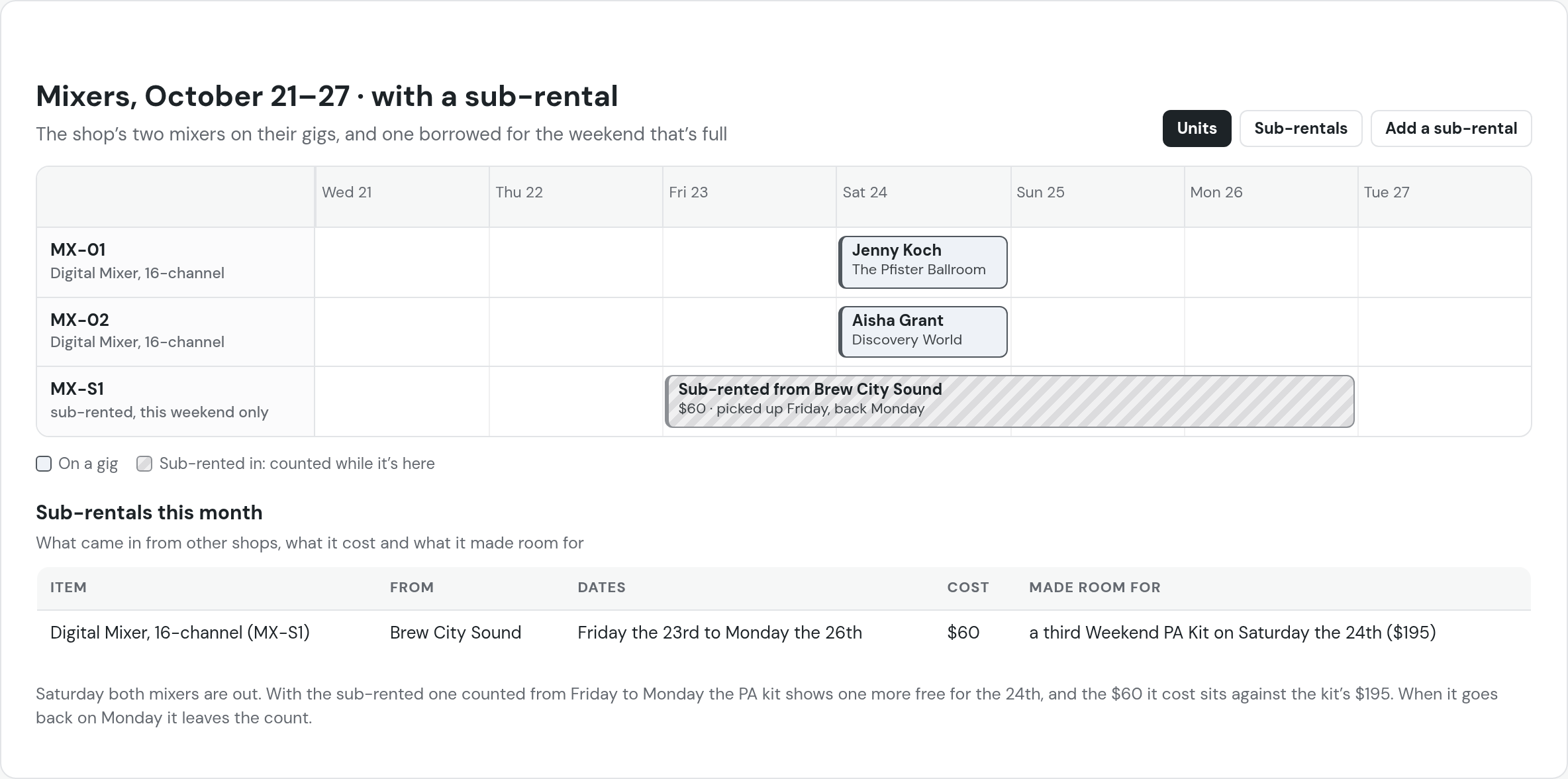Select the MX-02 unit row label
Screen dimensions: 1568x779
(175, 332)
